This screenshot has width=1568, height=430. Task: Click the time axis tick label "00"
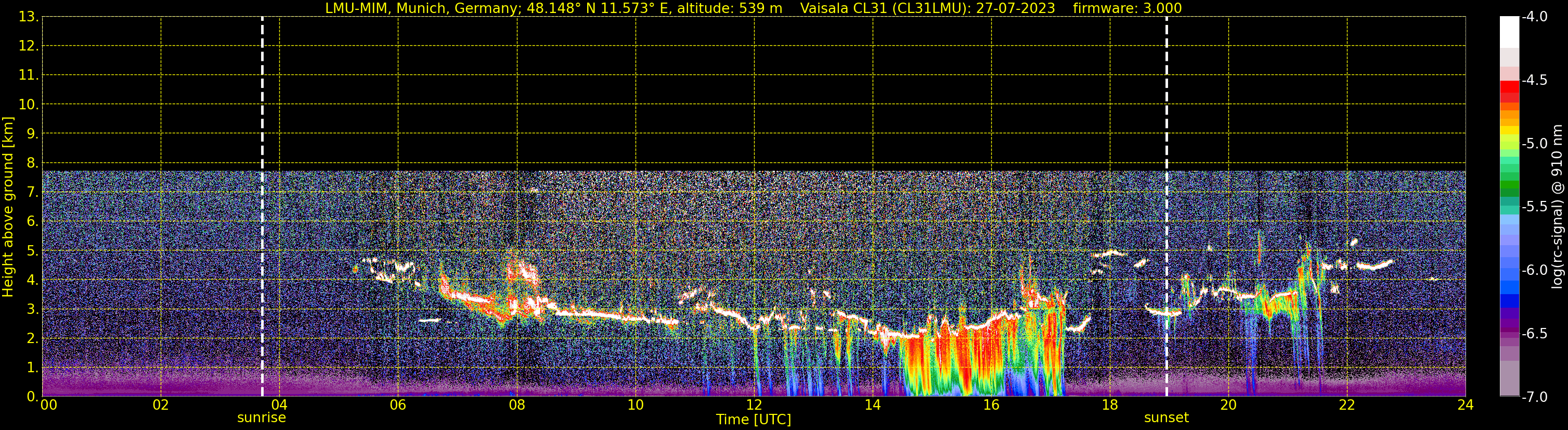[x=48, y=405]
